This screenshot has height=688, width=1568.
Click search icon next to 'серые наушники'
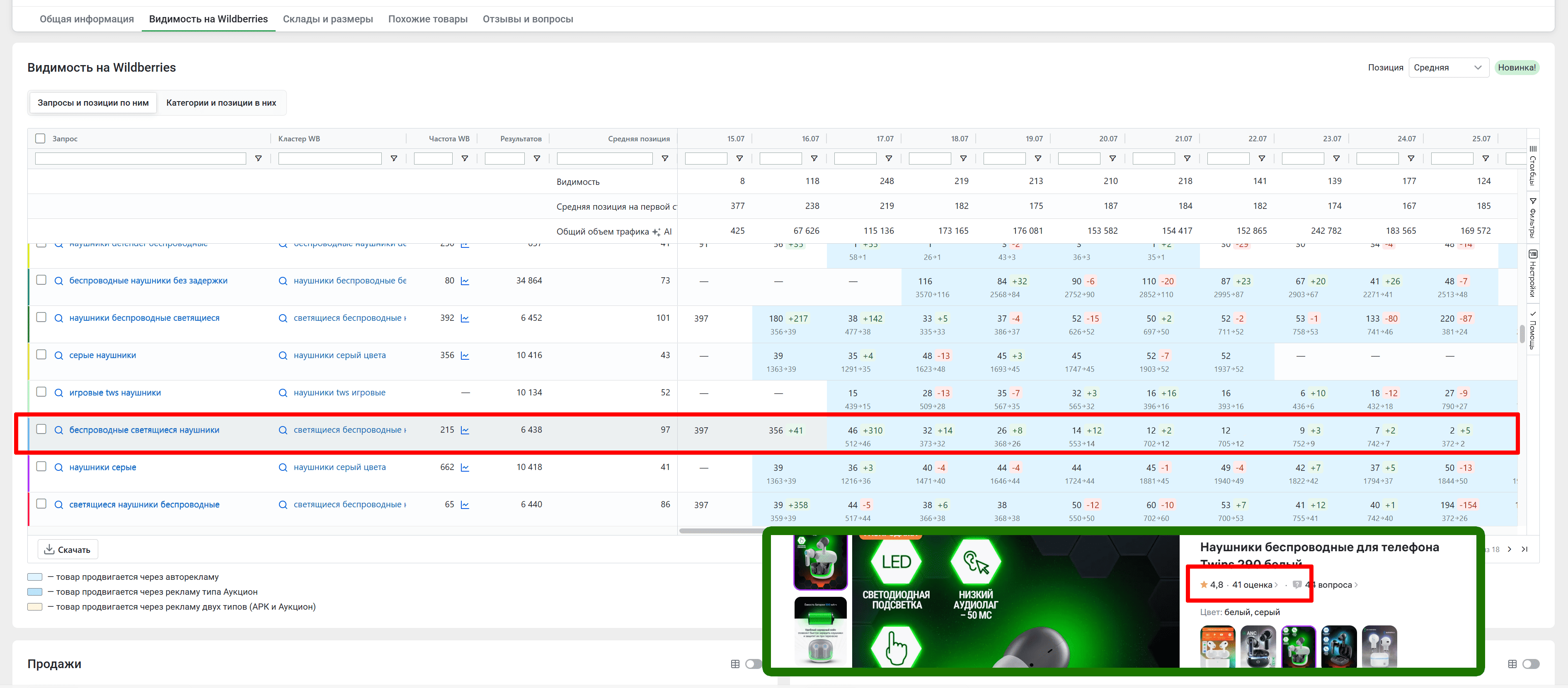pyautogui.click(x=59, y=356)
